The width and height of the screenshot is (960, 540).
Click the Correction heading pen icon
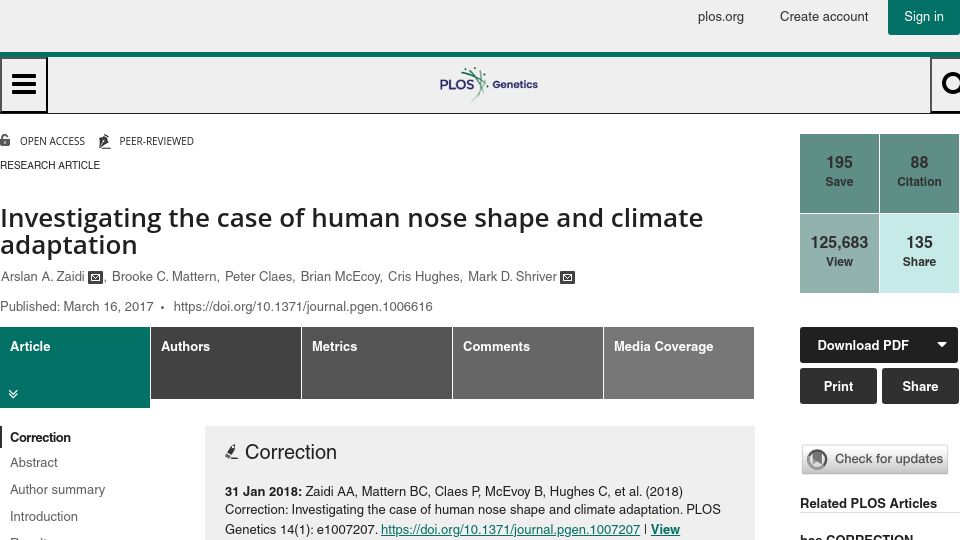coord(231,452)
